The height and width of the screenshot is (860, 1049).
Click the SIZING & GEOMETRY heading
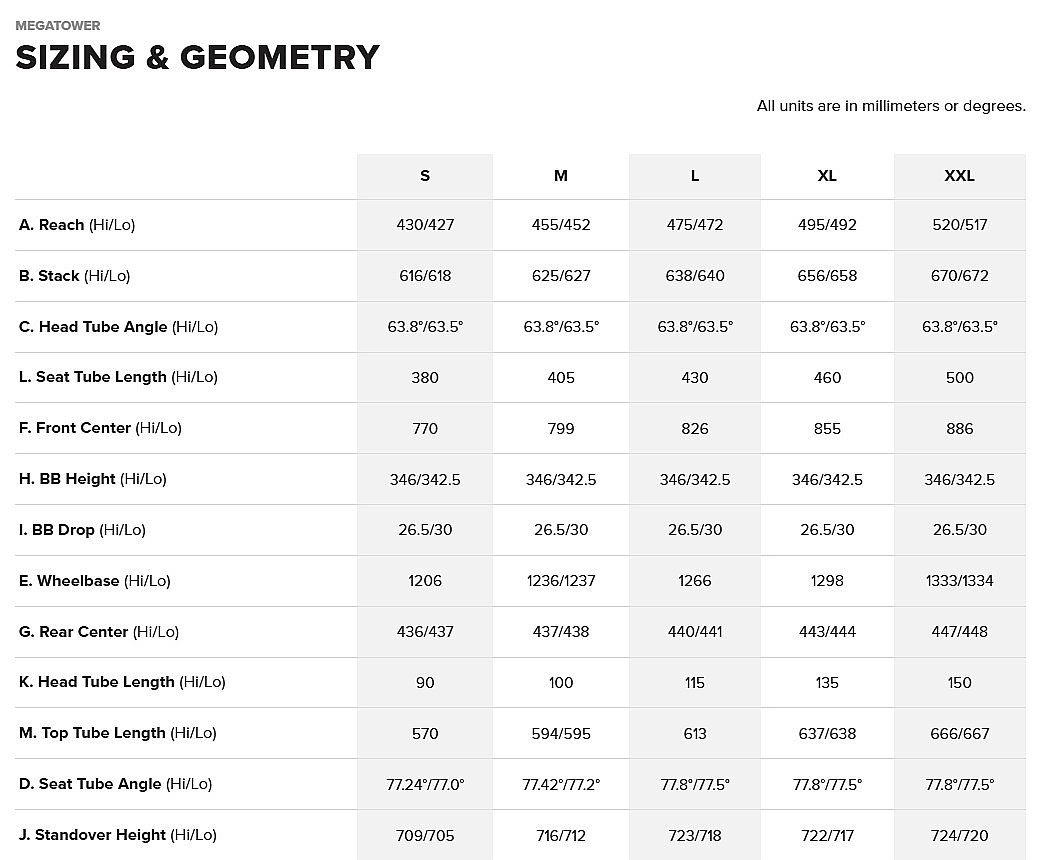point(198,57)
